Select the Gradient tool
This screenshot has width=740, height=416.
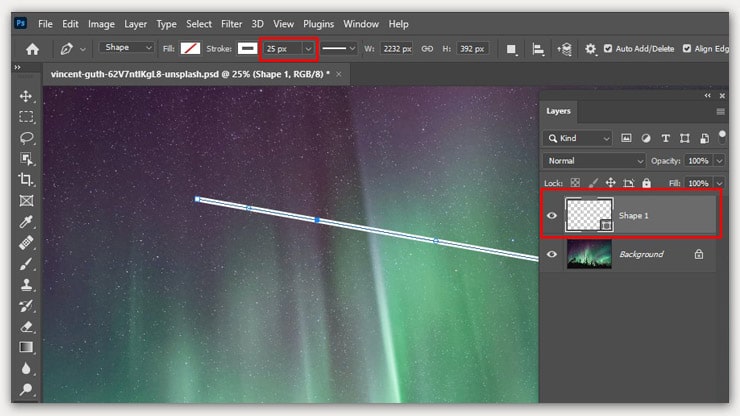[x=26, y=348]
